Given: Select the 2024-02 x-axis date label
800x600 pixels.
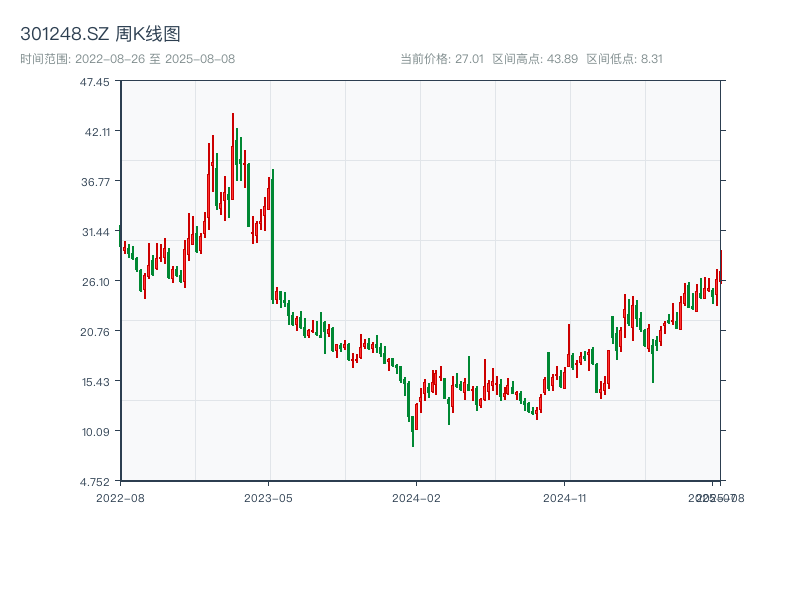Looking at the screenshot, I should (417, 497).
